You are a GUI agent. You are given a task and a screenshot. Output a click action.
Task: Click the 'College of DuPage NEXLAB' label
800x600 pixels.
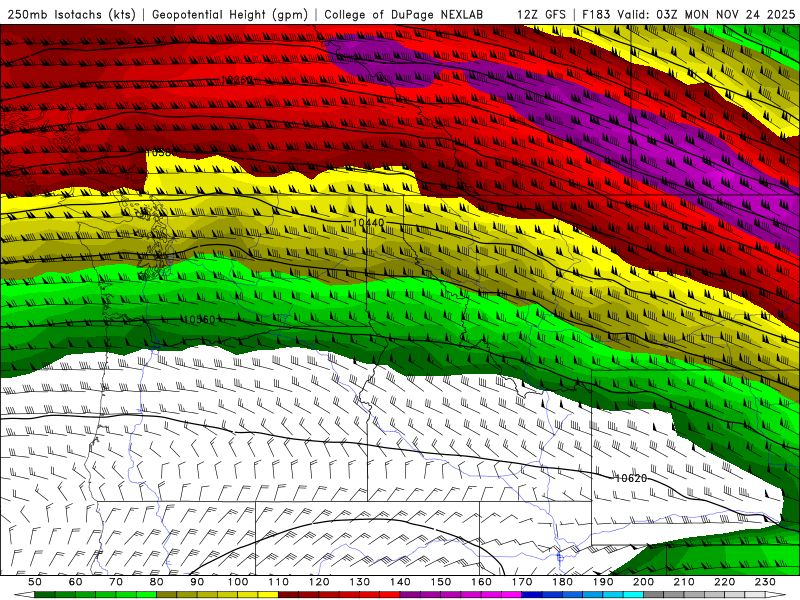403,15
